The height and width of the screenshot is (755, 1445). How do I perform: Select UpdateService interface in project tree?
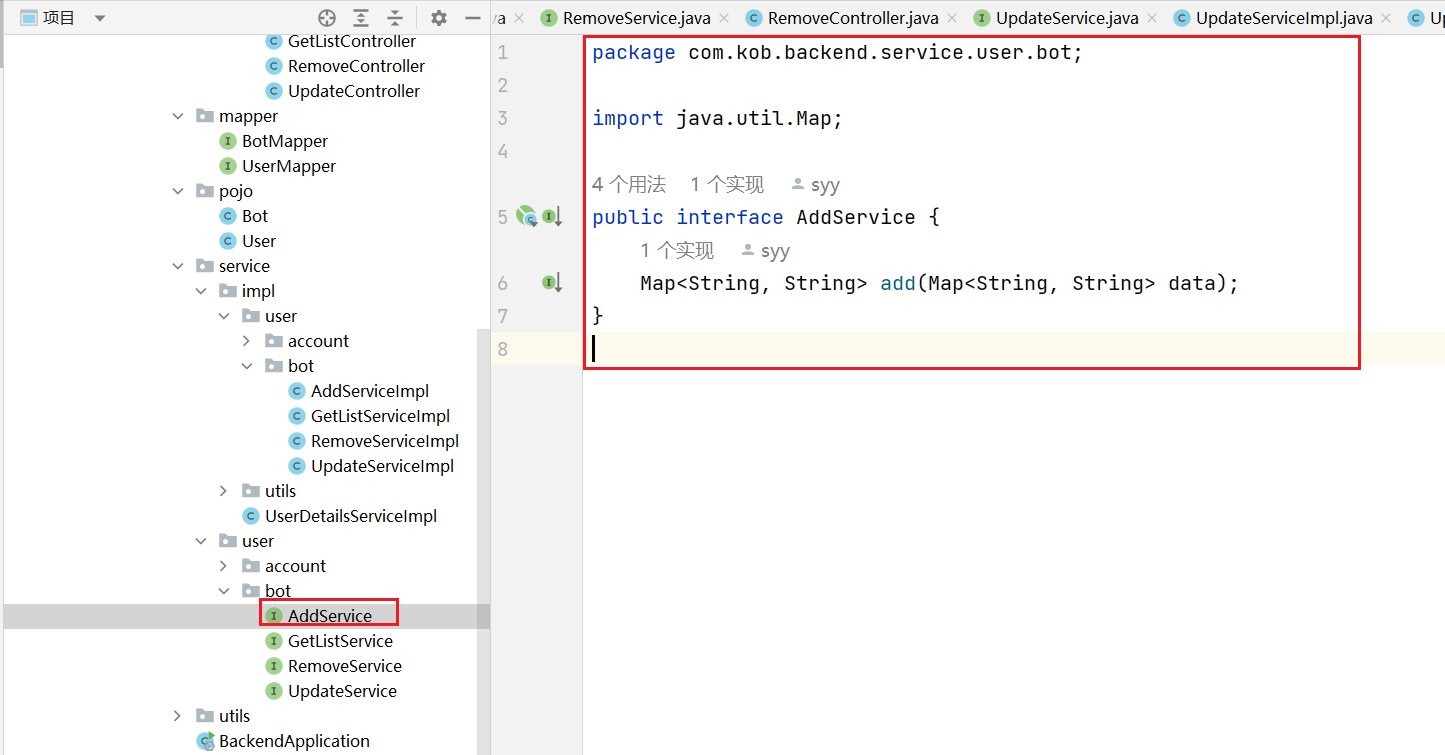(342, 691)
